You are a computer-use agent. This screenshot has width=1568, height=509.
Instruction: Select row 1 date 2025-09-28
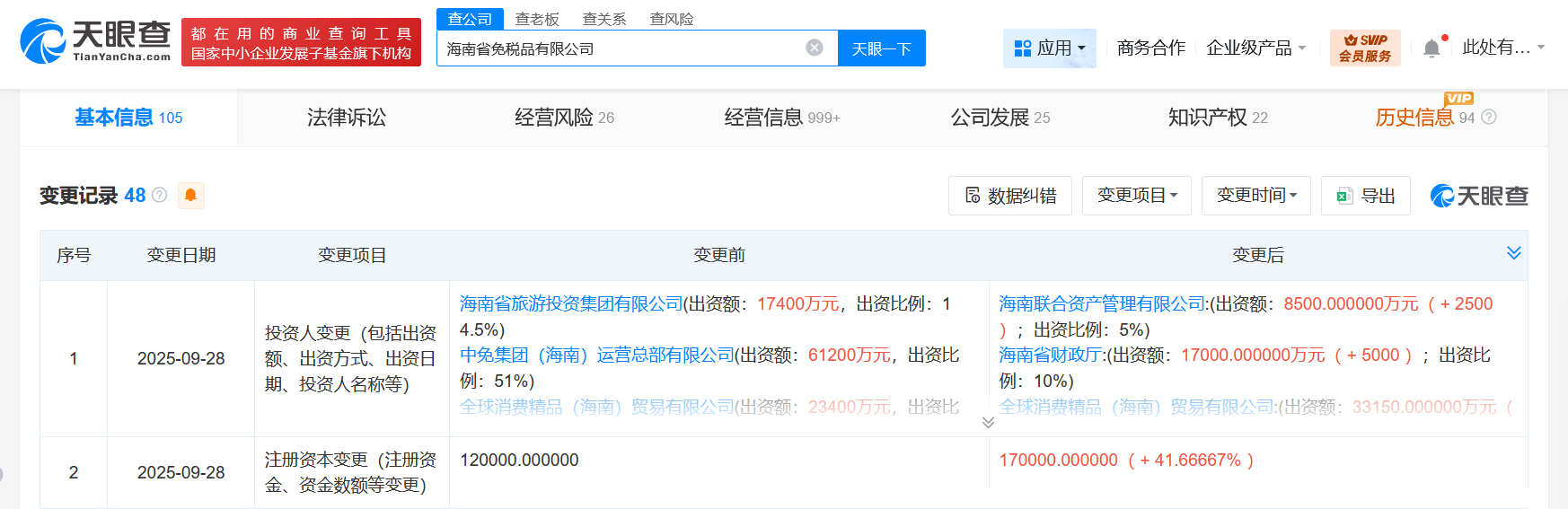[x=181, y=359]
